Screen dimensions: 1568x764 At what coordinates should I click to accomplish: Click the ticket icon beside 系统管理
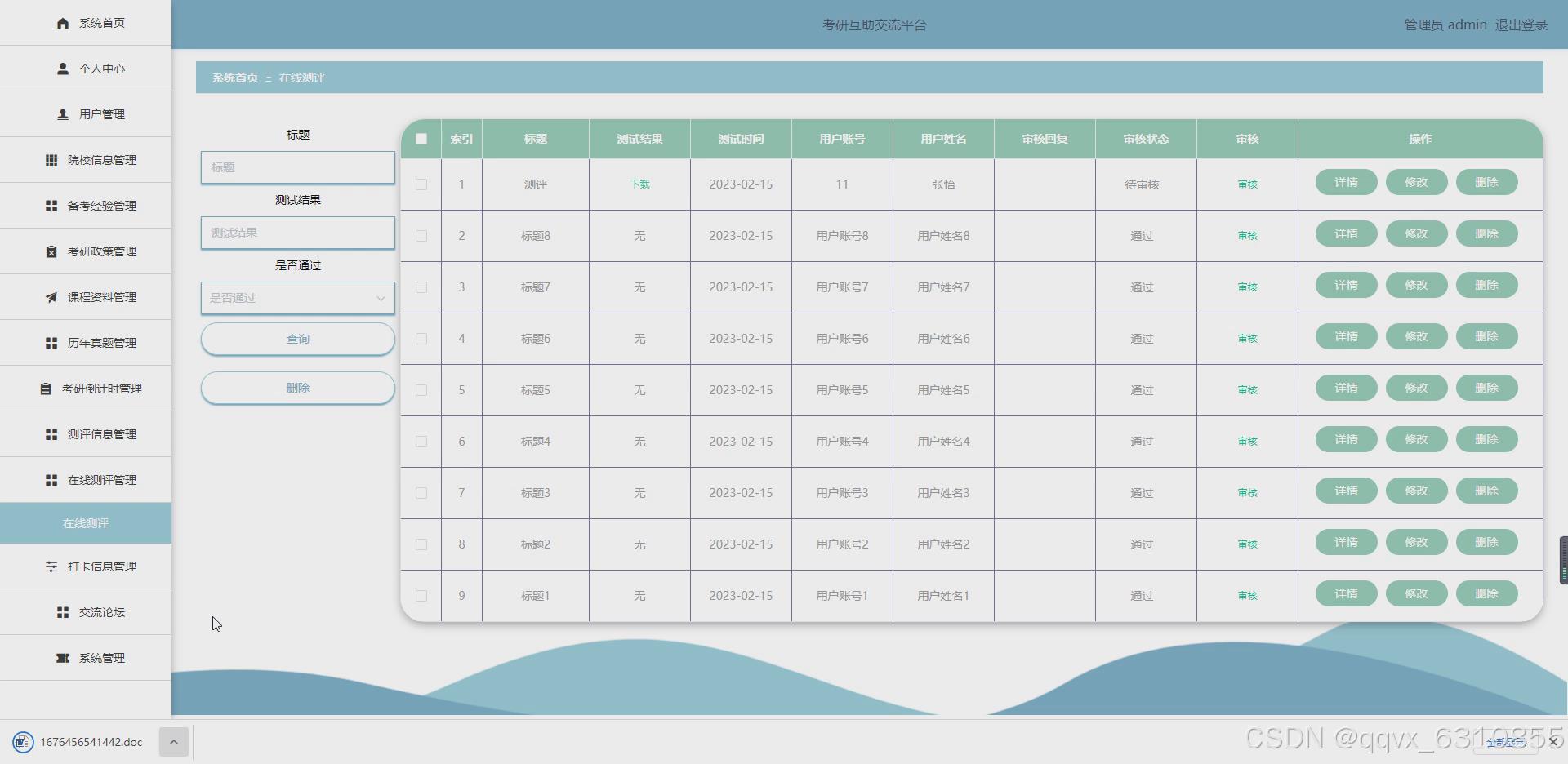63,658
